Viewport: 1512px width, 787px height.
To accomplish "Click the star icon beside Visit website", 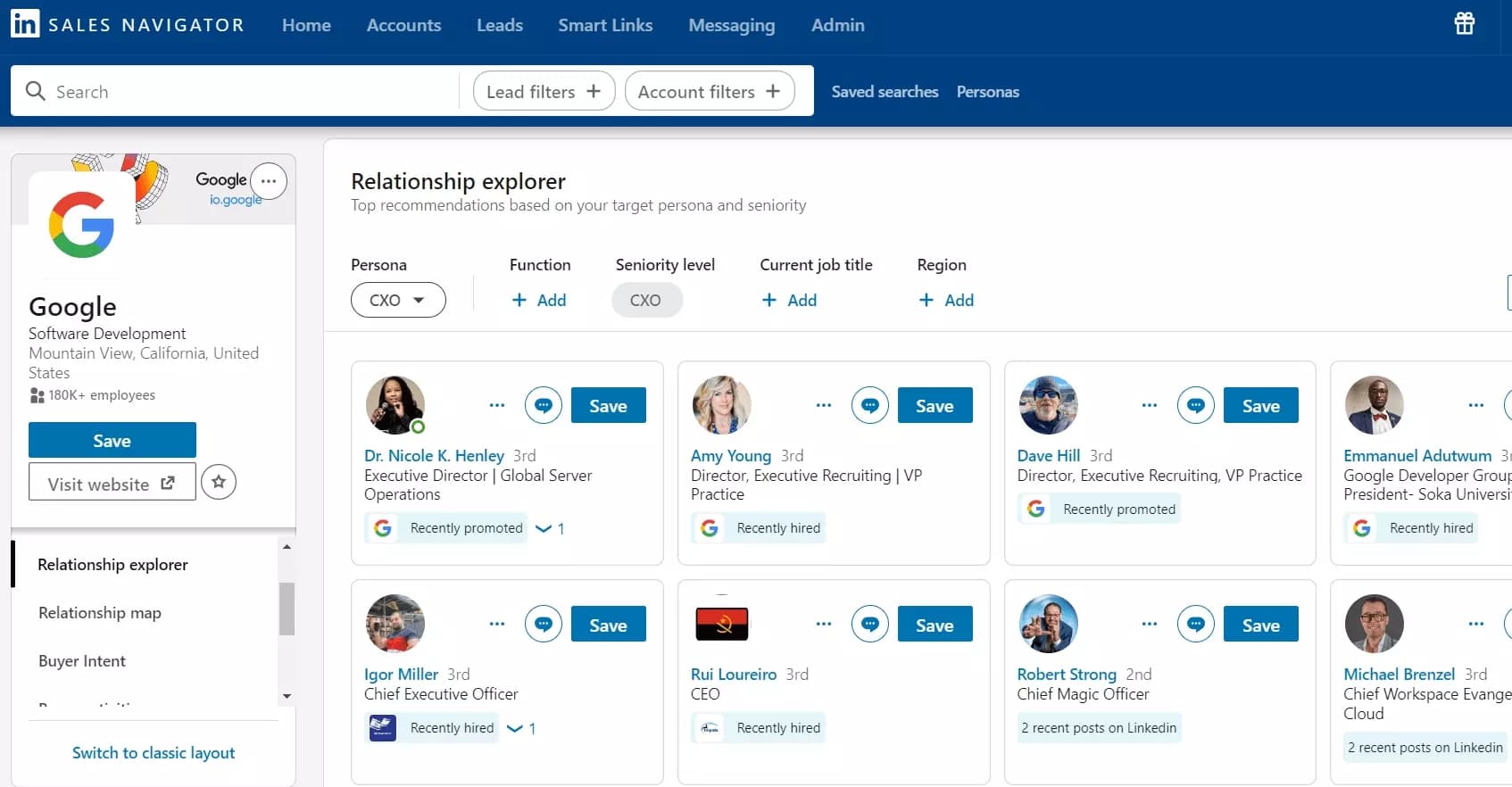I will [219, 482].
